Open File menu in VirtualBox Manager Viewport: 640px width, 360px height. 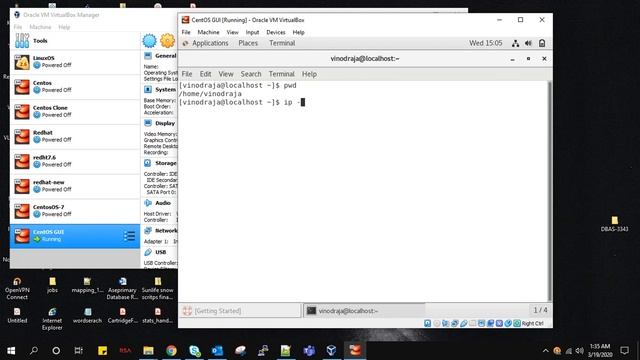tap(18, 27)
